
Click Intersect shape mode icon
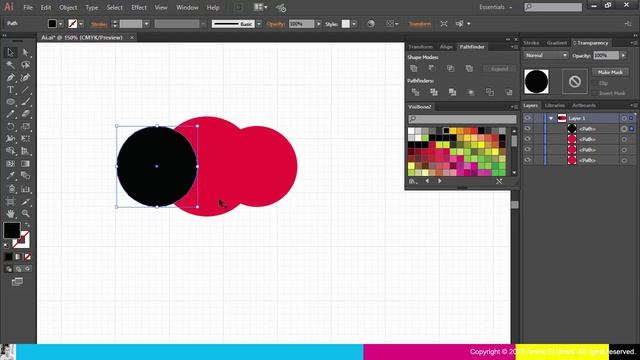(451, 68)
